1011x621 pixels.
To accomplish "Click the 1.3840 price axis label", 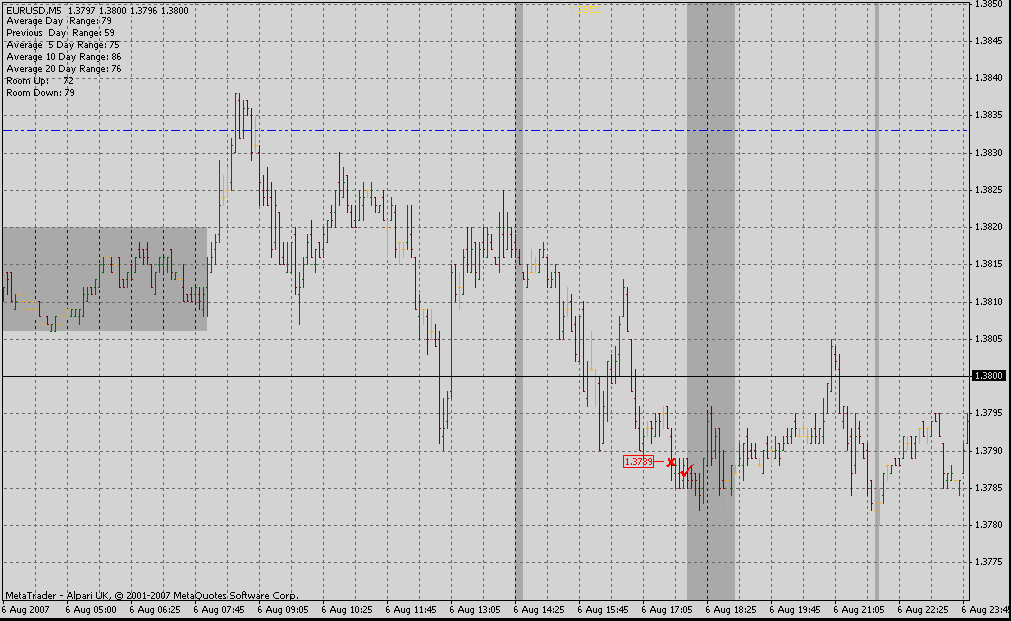I will pyautogui.click(x=988, y=78).
